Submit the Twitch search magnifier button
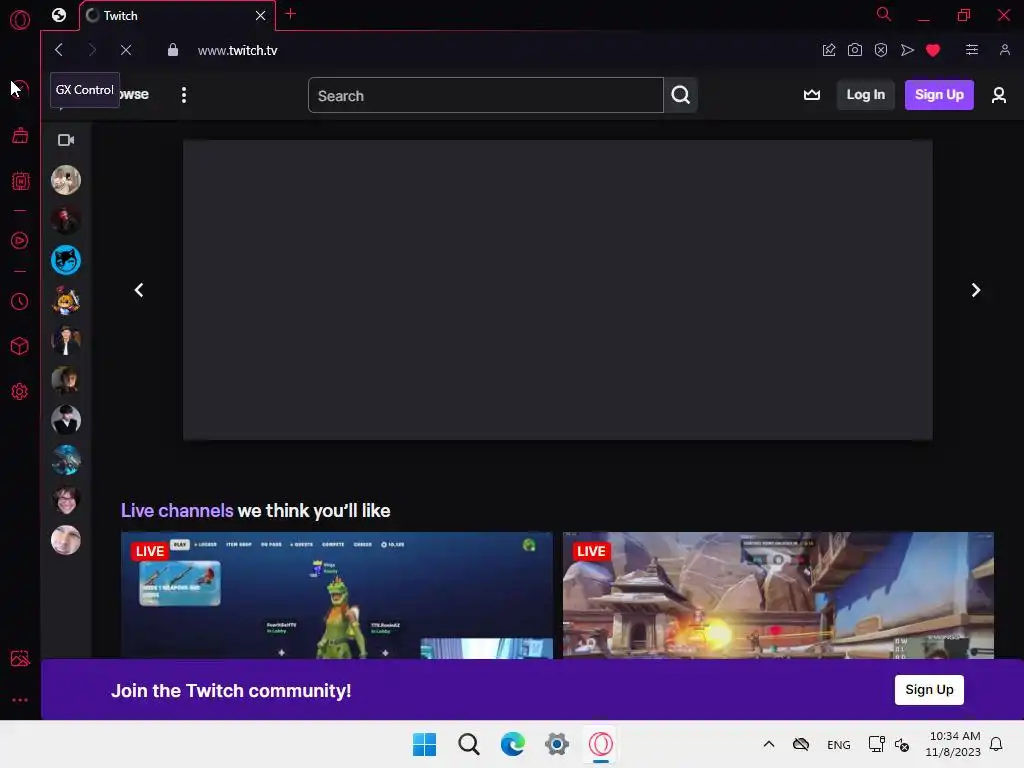Viewport: 1024px width, 768px height. coord(680,95)
